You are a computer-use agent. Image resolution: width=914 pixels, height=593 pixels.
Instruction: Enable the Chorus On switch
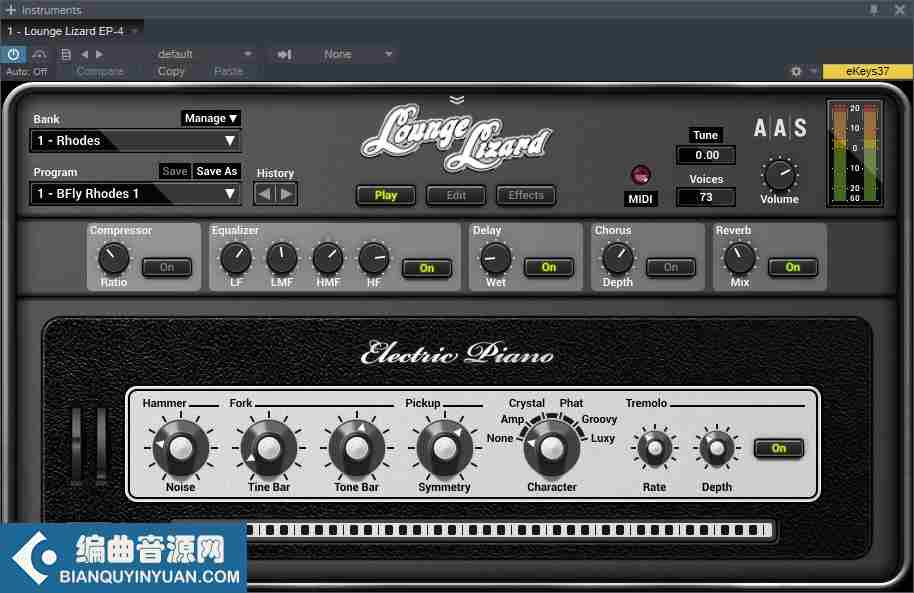tap(670, 267)
